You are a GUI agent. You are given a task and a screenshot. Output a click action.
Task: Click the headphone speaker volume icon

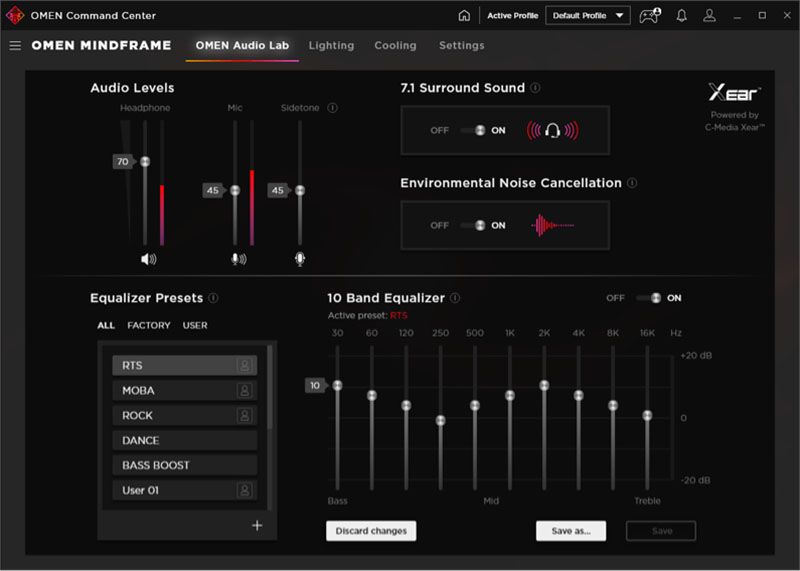(x=148, y=259)
